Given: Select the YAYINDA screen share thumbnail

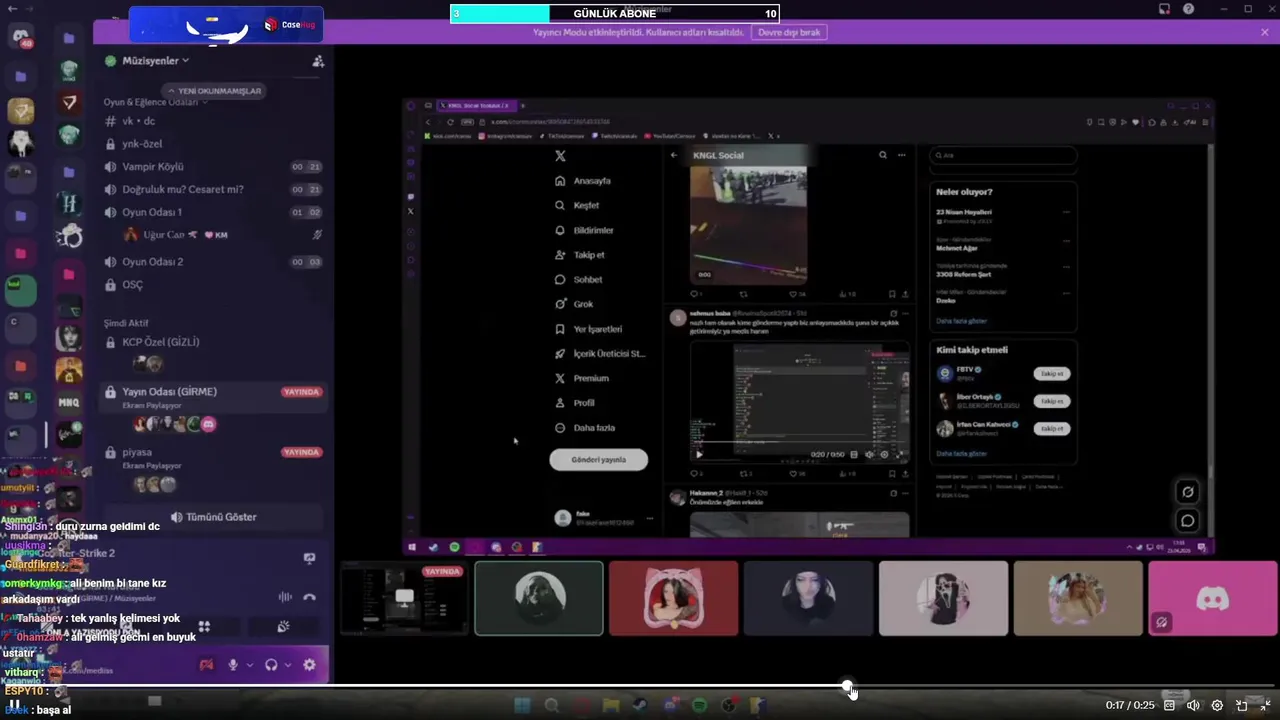Looking at the screenshot, I should (x=404, y=598).
